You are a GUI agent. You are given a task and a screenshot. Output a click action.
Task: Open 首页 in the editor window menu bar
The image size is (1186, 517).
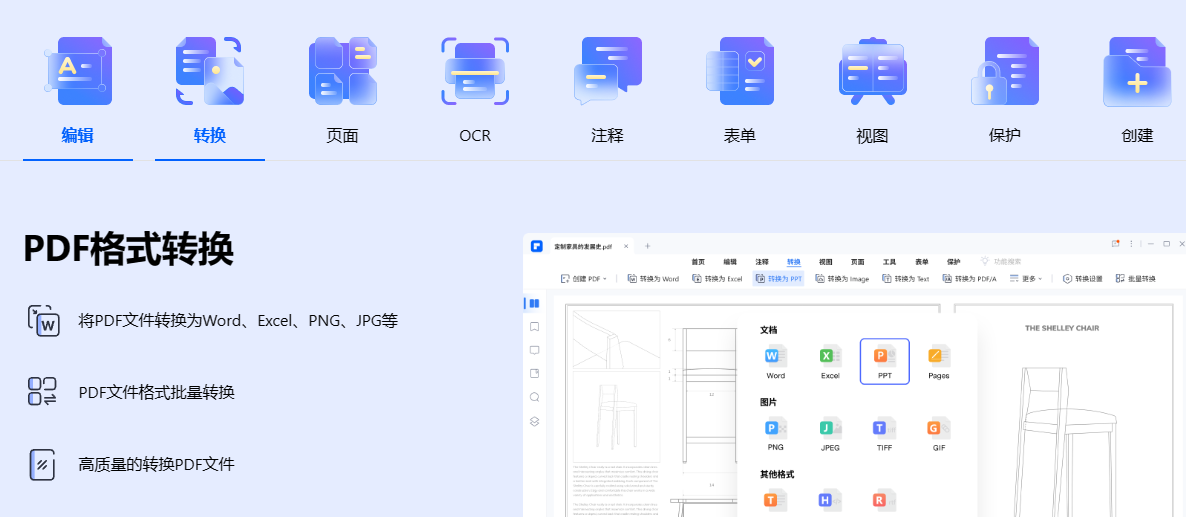click(x=697, y=262)
